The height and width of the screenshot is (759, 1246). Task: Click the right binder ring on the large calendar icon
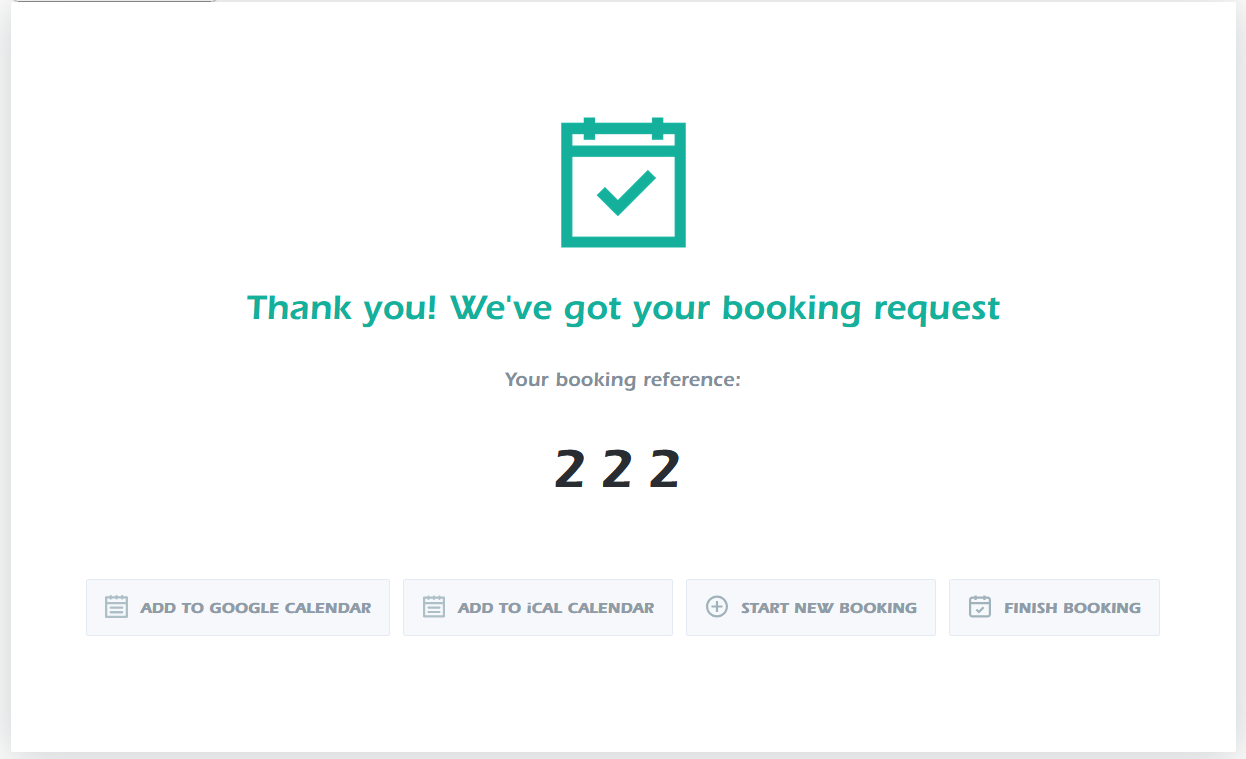click(657, 128)
